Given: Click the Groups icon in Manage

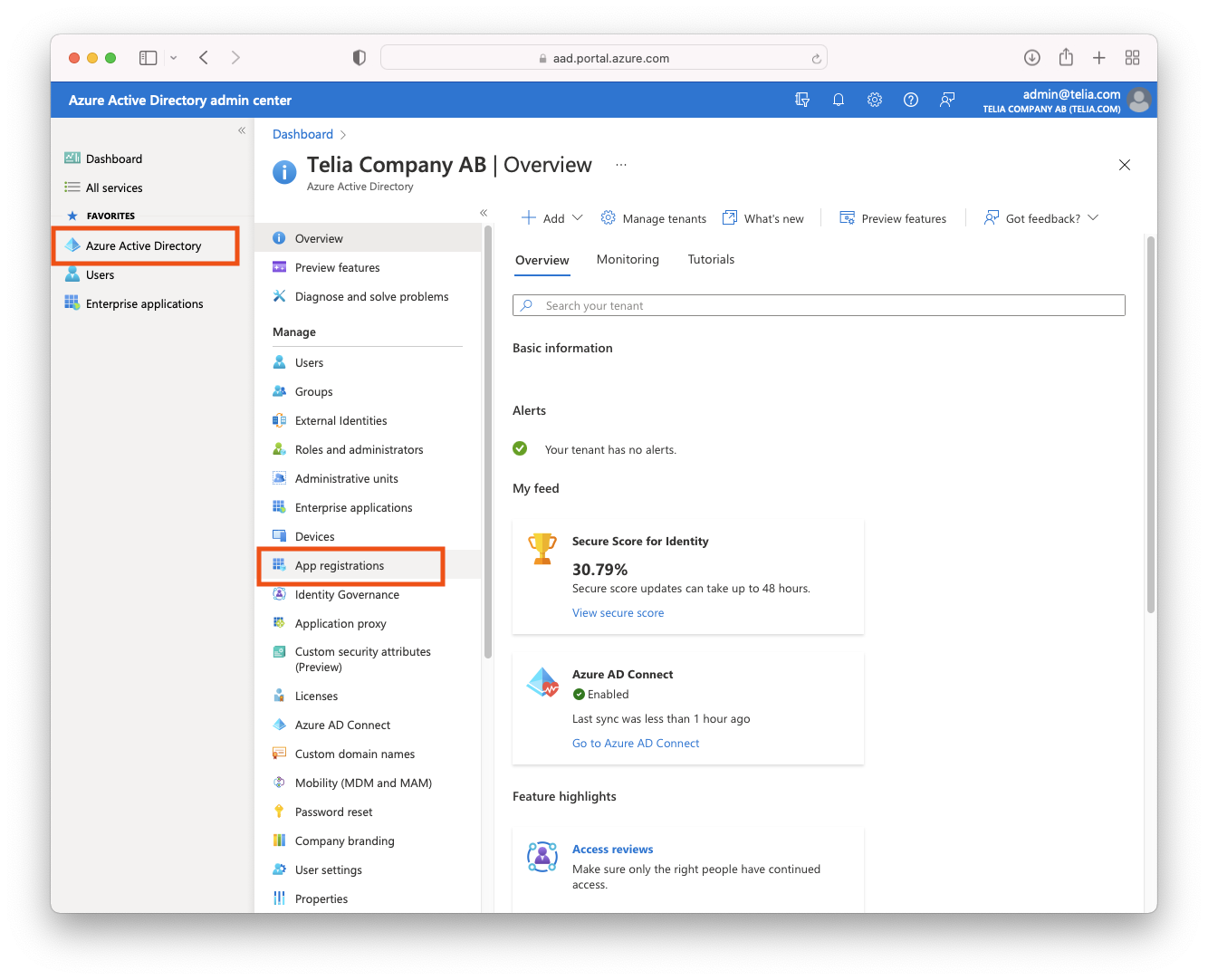Looking at the screenshot, I should (280, 391).
